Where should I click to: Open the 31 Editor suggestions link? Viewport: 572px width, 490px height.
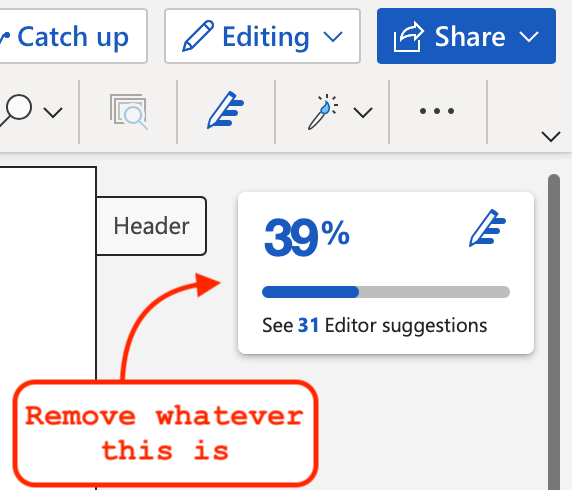pyautogui.click(x=374, y=325)
